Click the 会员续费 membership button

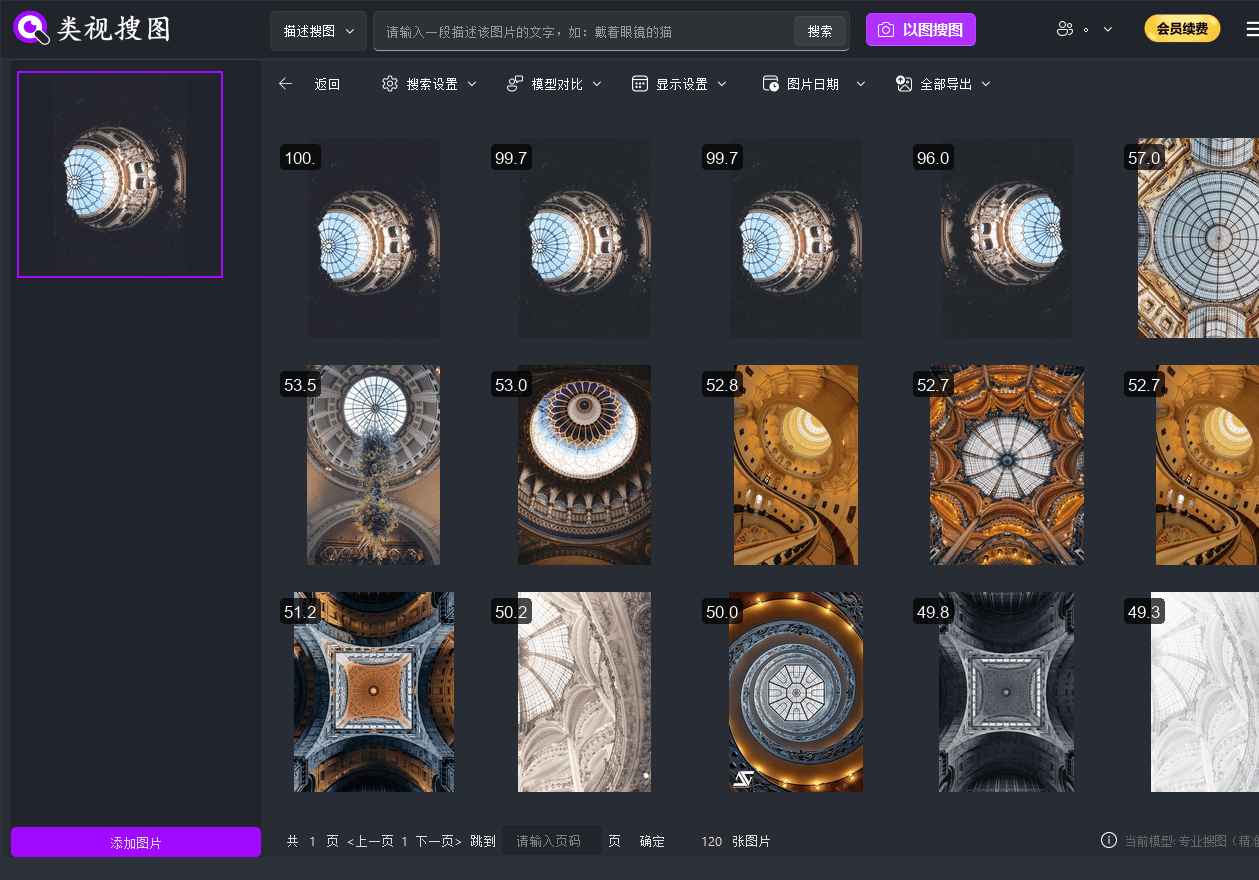1182,29
